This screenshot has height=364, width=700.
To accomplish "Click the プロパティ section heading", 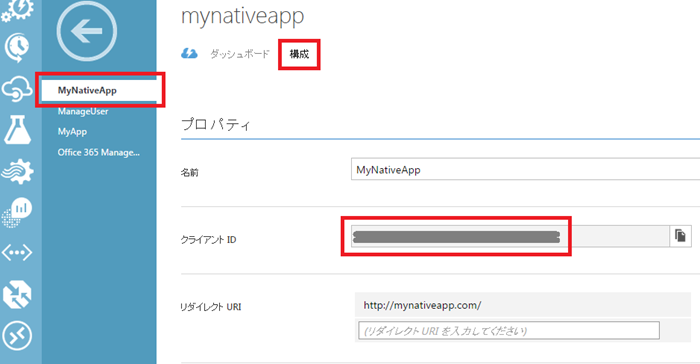I will tap(216, 125).
